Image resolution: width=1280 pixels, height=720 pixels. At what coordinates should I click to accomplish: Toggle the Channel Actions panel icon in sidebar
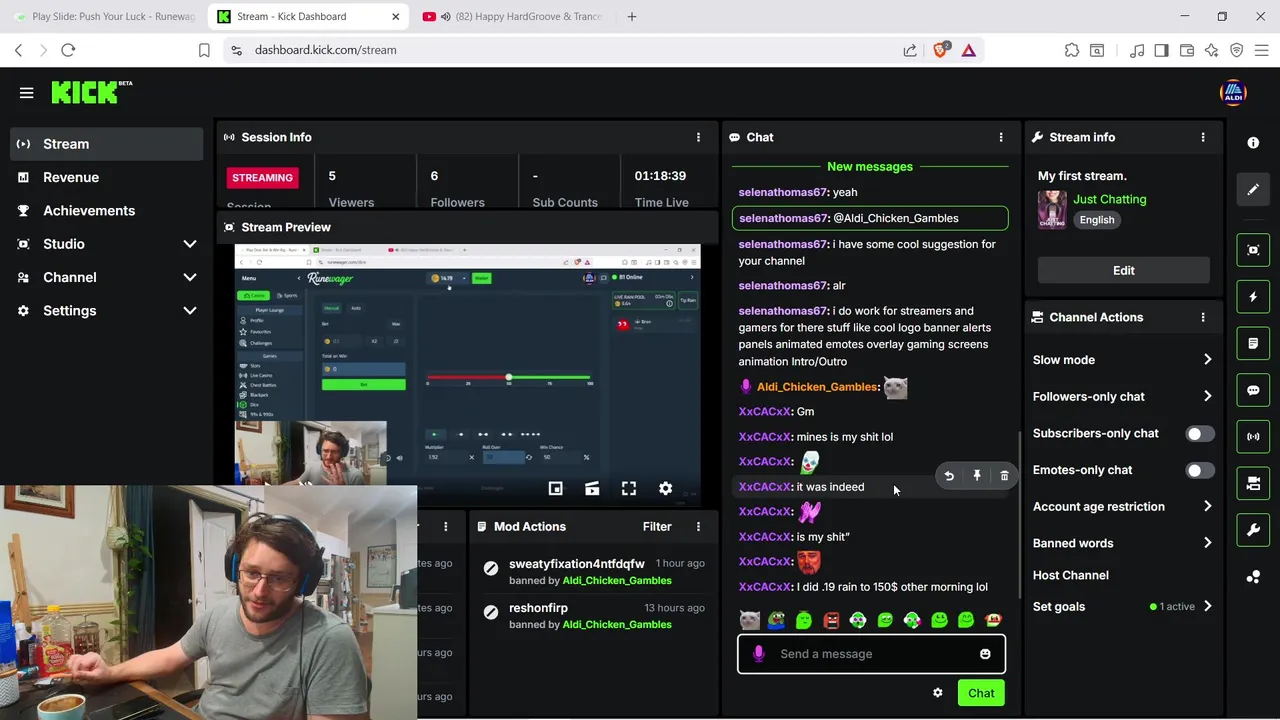(x=1253, y=484)
